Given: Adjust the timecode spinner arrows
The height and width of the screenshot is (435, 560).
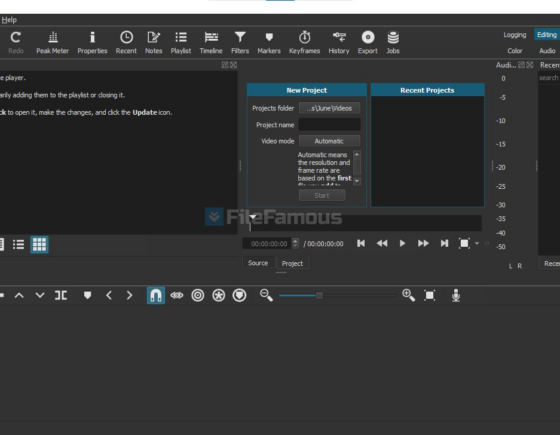Looking at the screenshot, I should 295,244.
